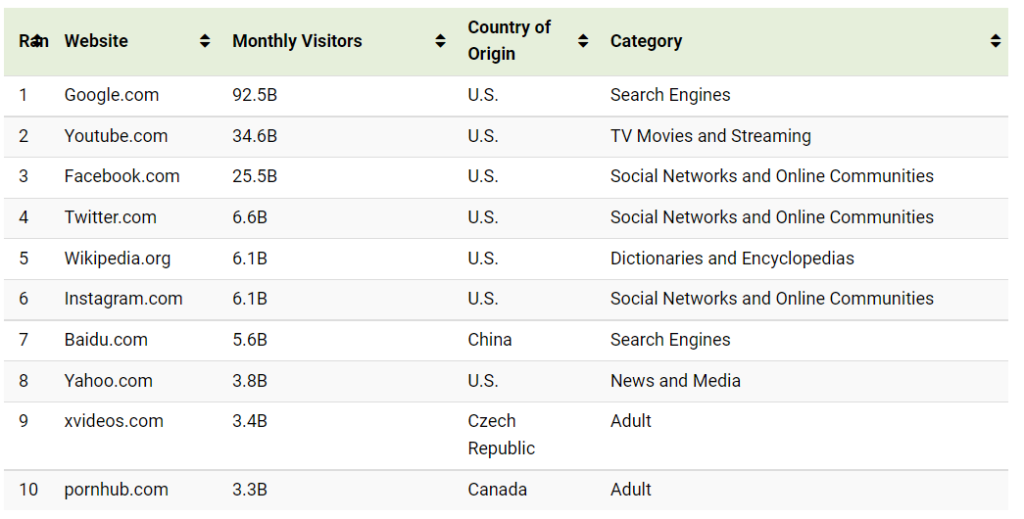Sort by Monthly Visitors arrow icon
This screenshot has width=1024, height=519.
[x=440, y=41]
